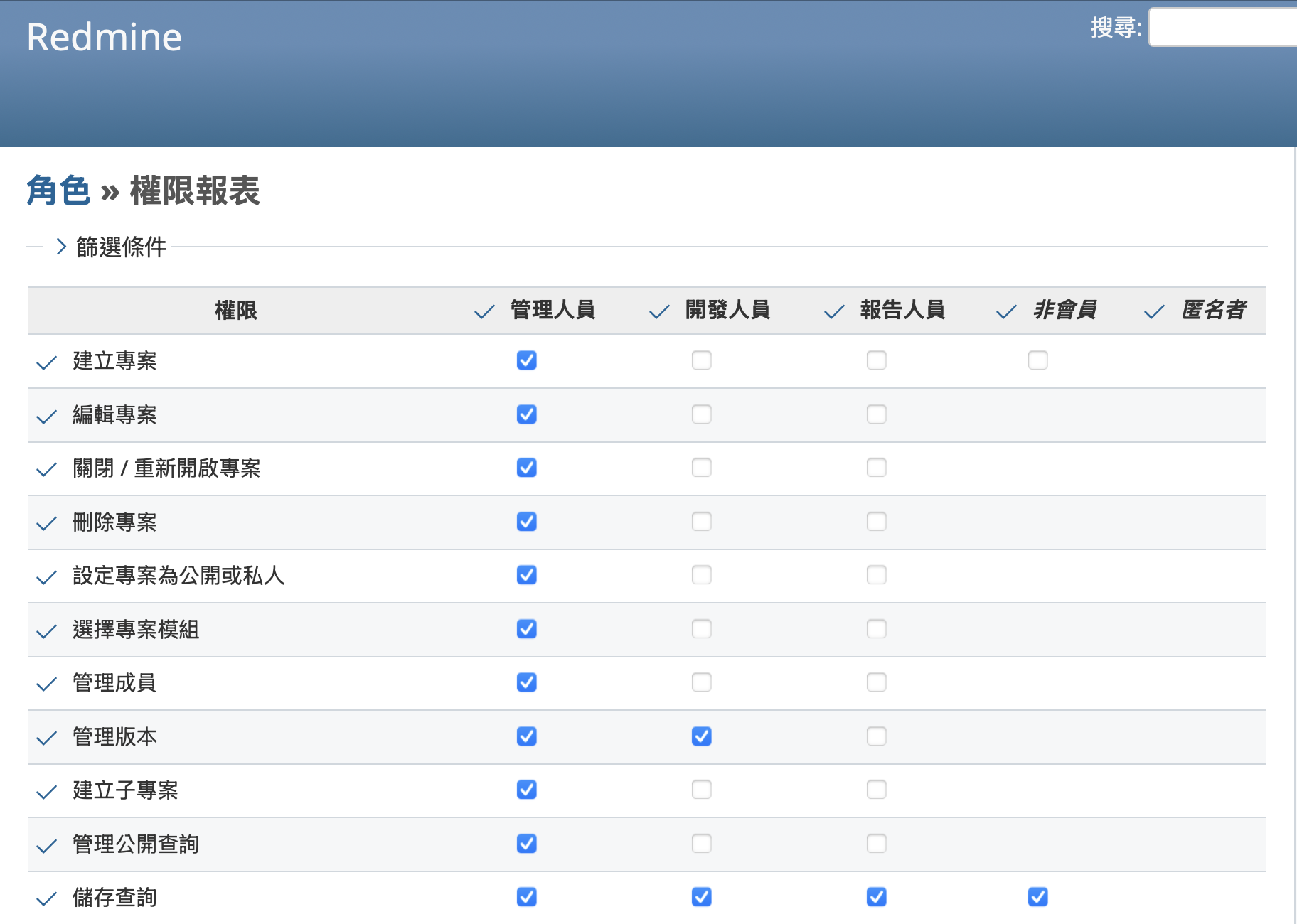
Task: Click the check-all icon beside 匿名者 column header
Action: pos(1154,311)
